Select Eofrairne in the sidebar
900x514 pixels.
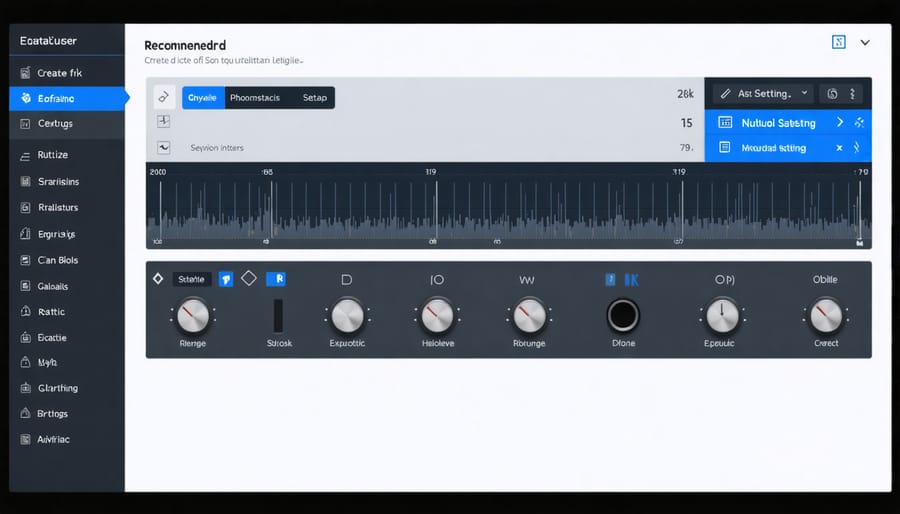click(67, 99)
